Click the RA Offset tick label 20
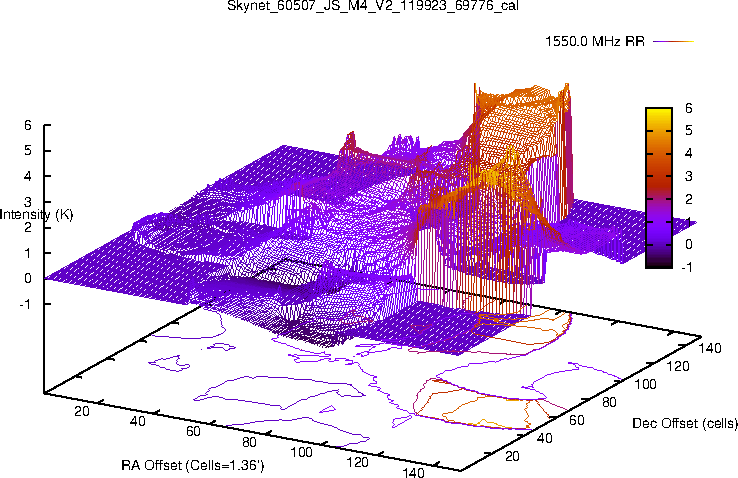Screen dimensions: 738x478 point(81,411)
